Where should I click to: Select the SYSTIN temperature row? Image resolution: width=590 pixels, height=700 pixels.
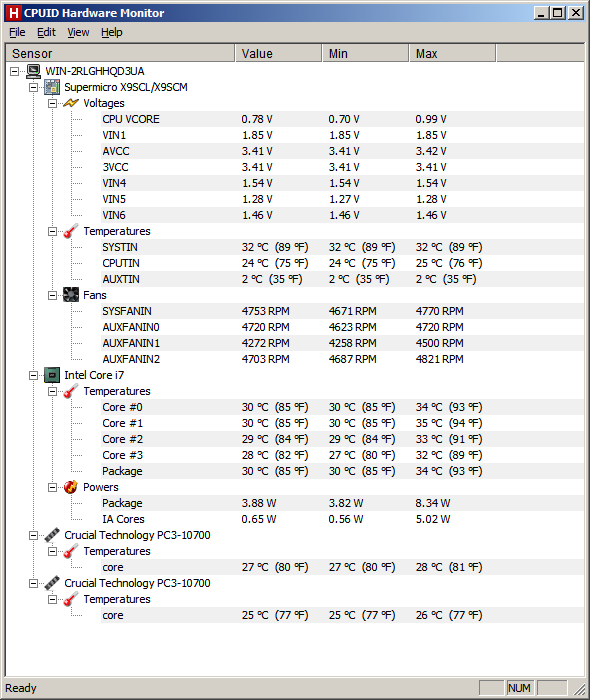(x=342, y=247)
